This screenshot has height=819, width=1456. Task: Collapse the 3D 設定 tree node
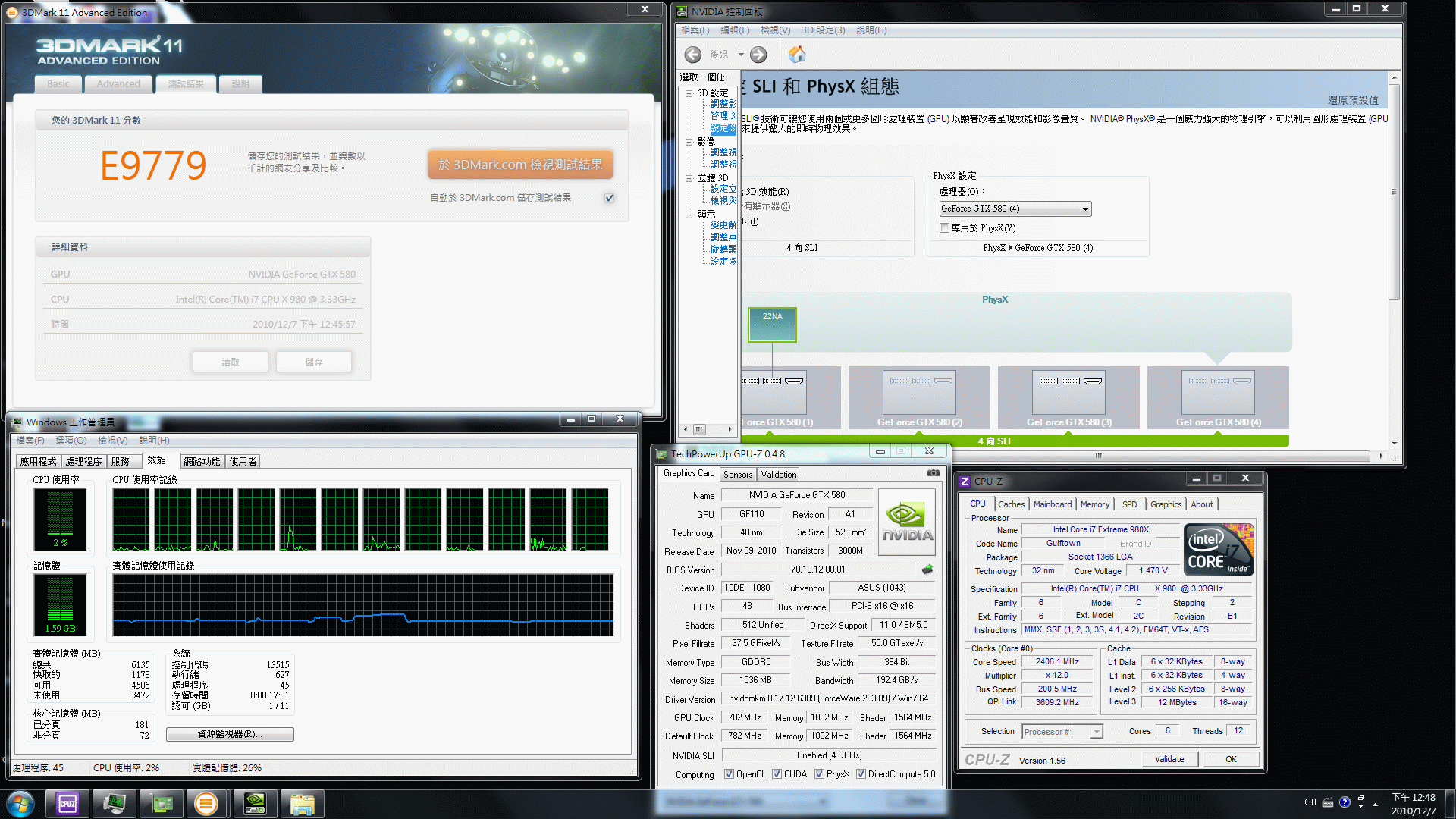689,93
